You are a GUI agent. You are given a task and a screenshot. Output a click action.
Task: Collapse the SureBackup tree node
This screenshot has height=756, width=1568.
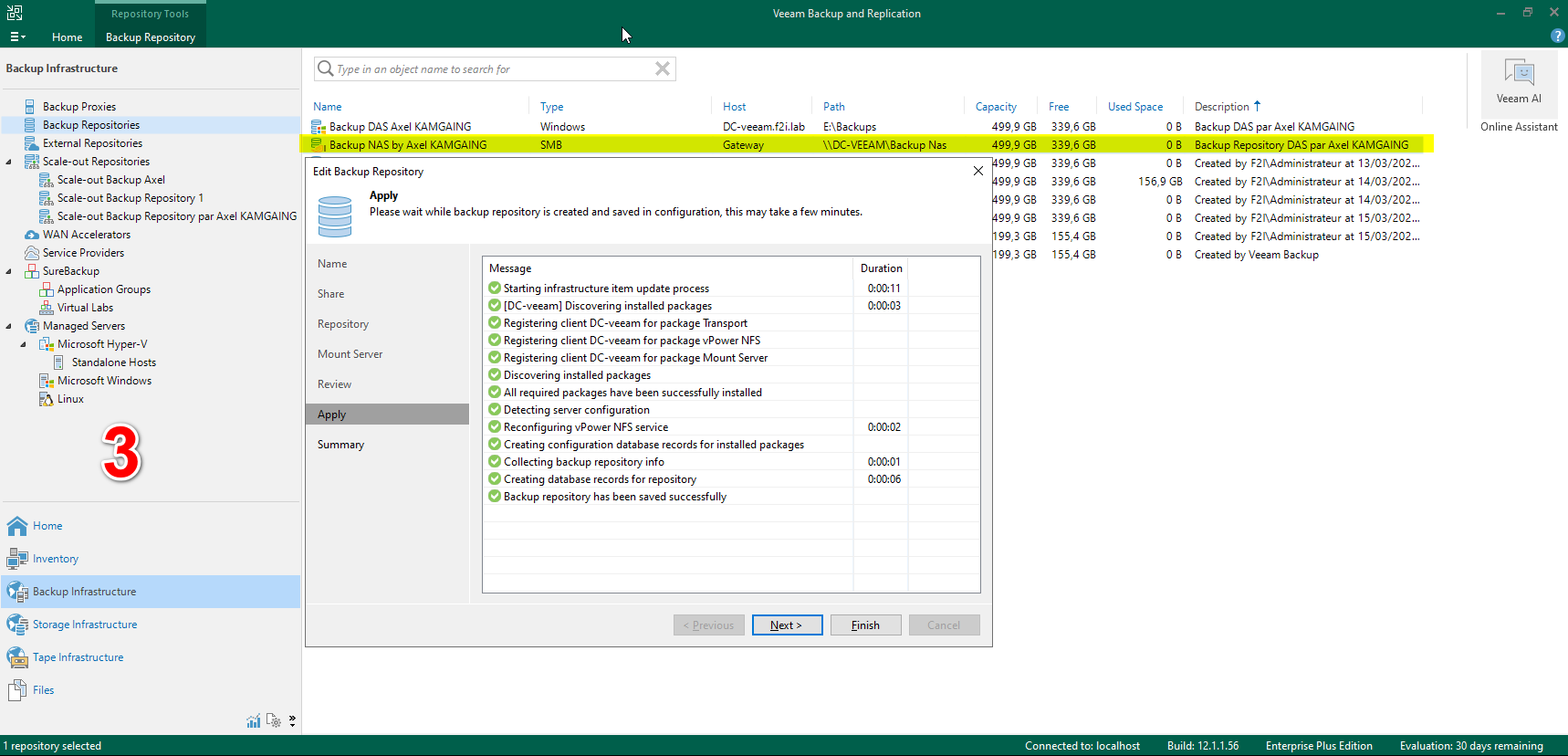(x=9, y=271)
